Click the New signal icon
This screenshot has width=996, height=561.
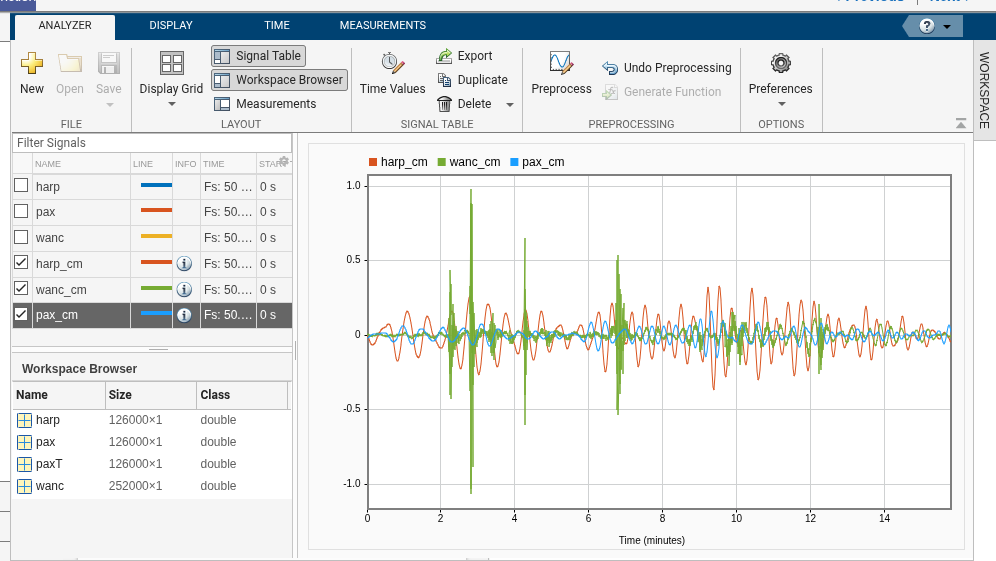(32, 64)
